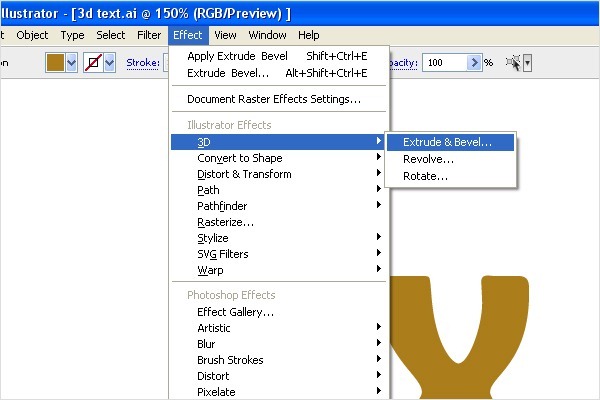600x400 pixels.
Task: Expand the SVG Filters submenu
Action: coord(278,254)
